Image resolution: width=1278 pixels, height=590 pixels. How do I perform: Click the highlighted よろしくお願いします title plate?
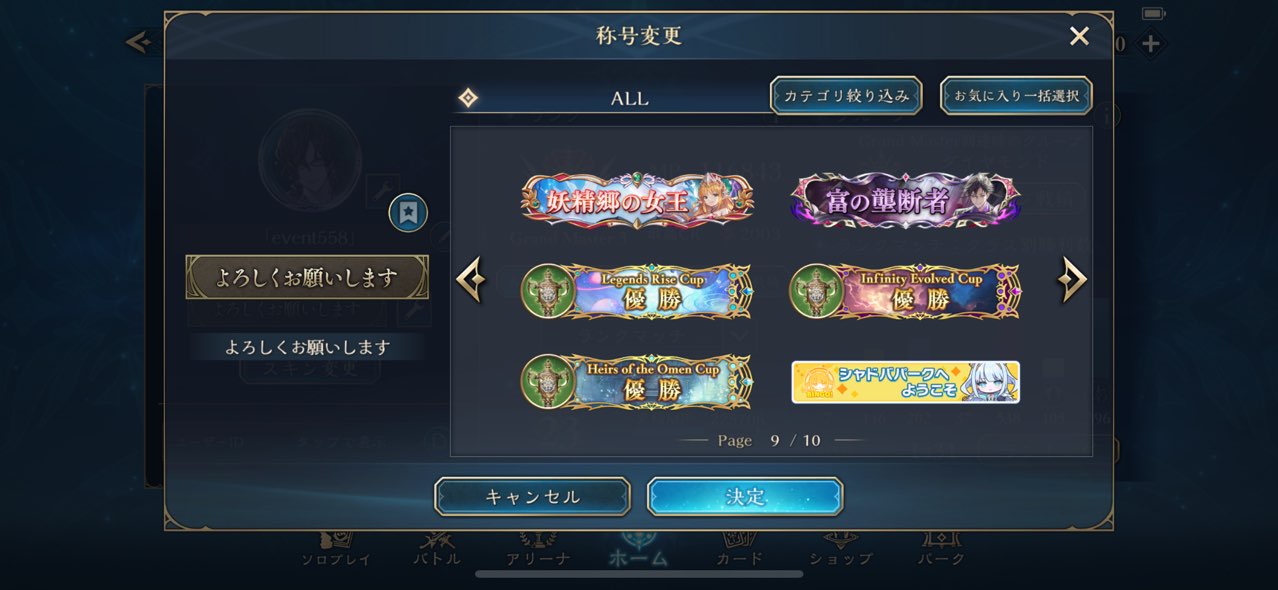tap(307, 277)
